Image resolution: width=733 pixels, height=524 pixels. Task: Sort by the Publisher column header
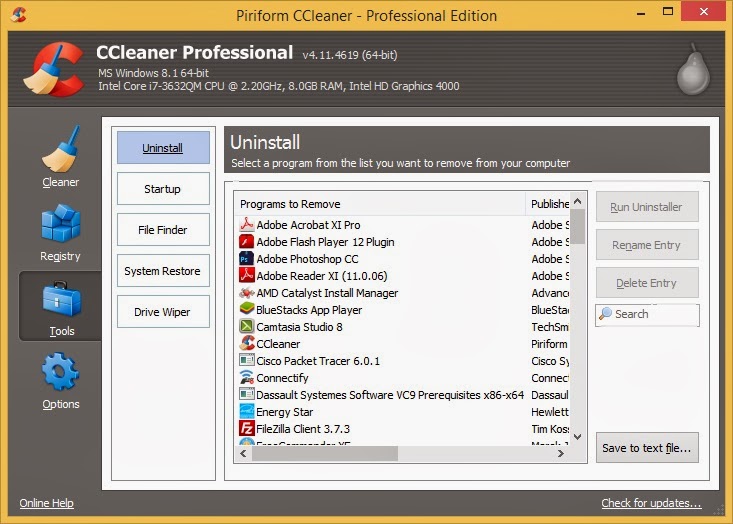(x=547, y=204)
